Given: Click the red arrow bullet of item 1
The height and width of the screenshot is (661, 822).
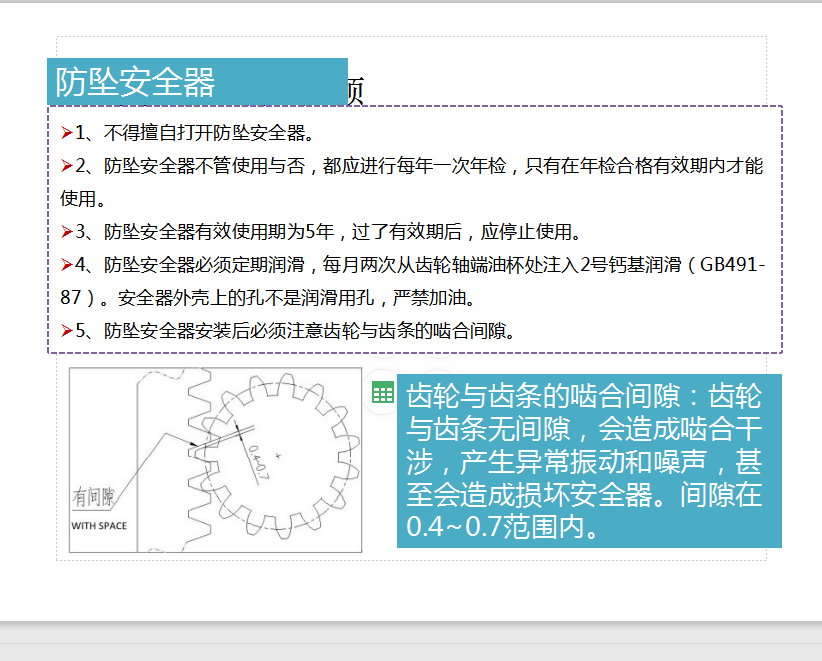Looking at the screenshot, I should (x=66, y=132).
